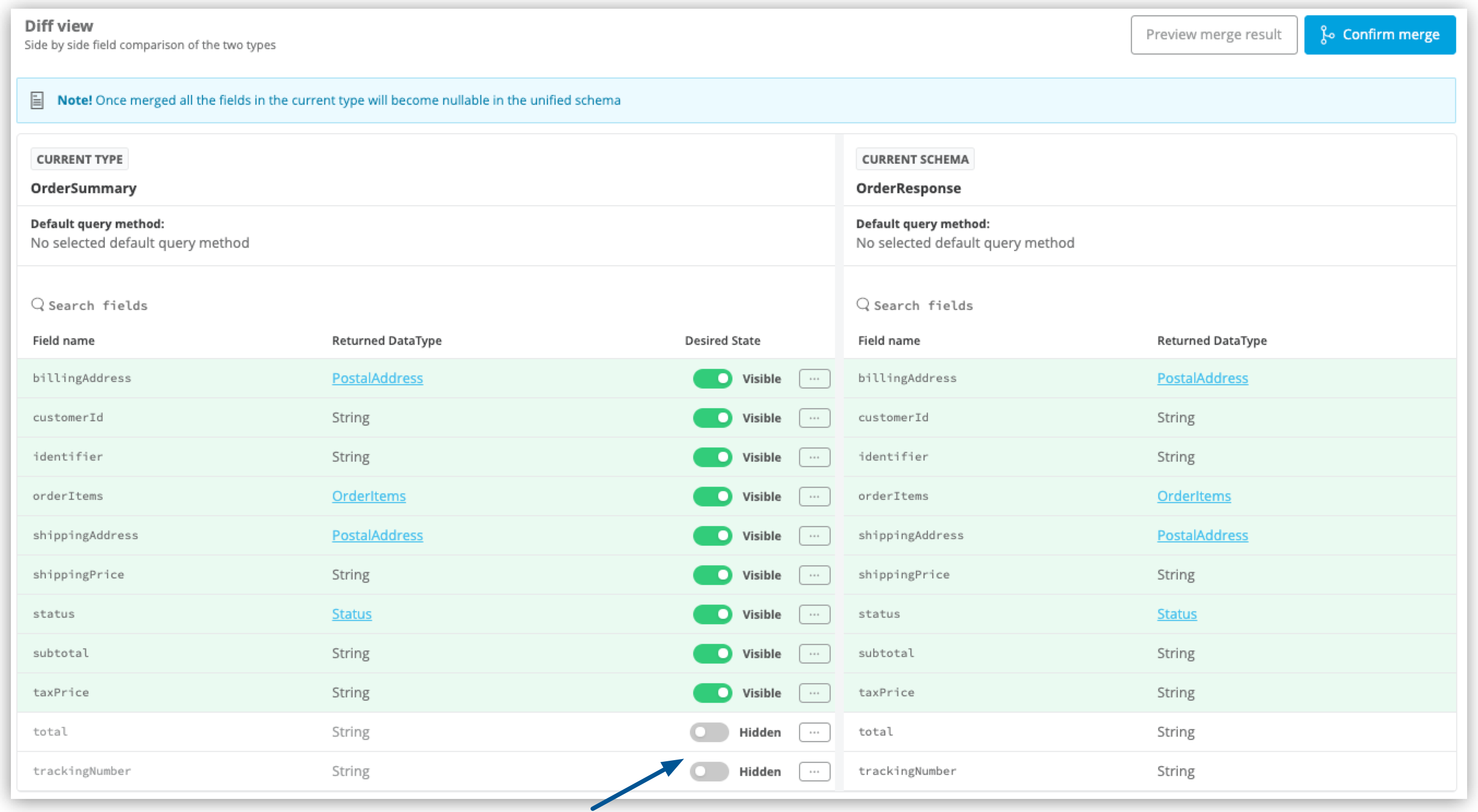Image resolution: width=1478 pixels, height=812 pixels.
Task: Follow the OrderItems datatype link
Action: 369,497
